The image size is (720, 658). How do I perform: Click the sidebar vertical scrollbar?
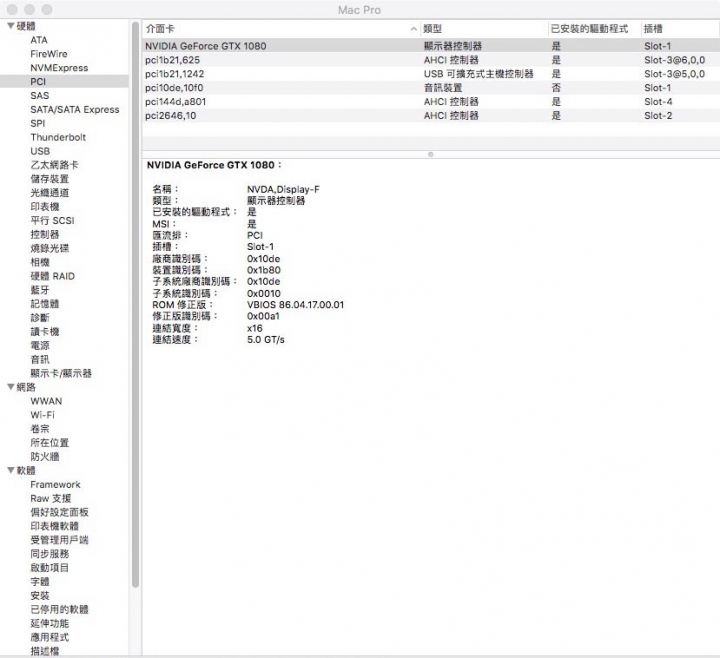(x=135, y=304)
